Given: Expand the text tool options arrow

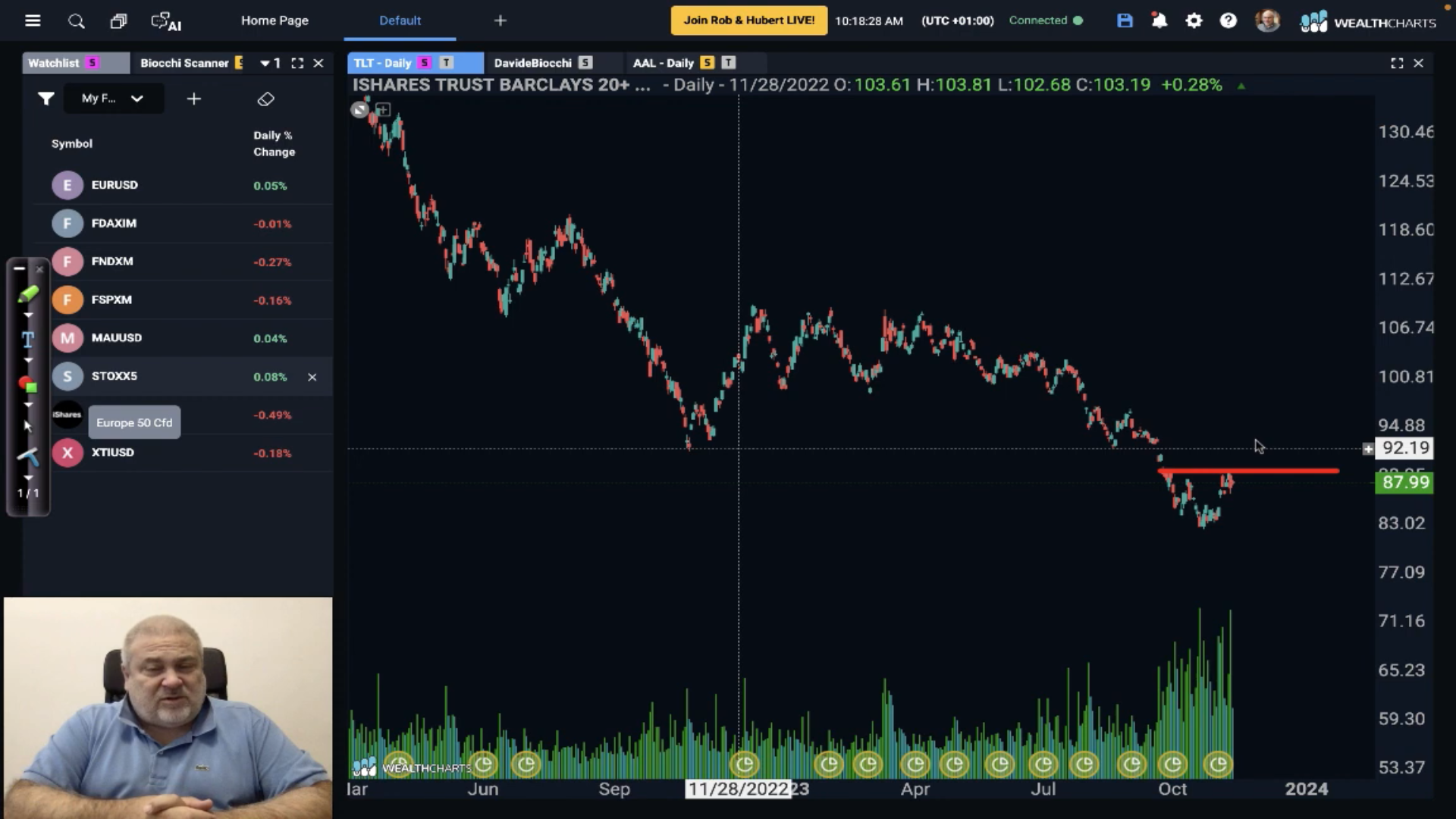Looking at the screenshot, I should tap(28, 360).
